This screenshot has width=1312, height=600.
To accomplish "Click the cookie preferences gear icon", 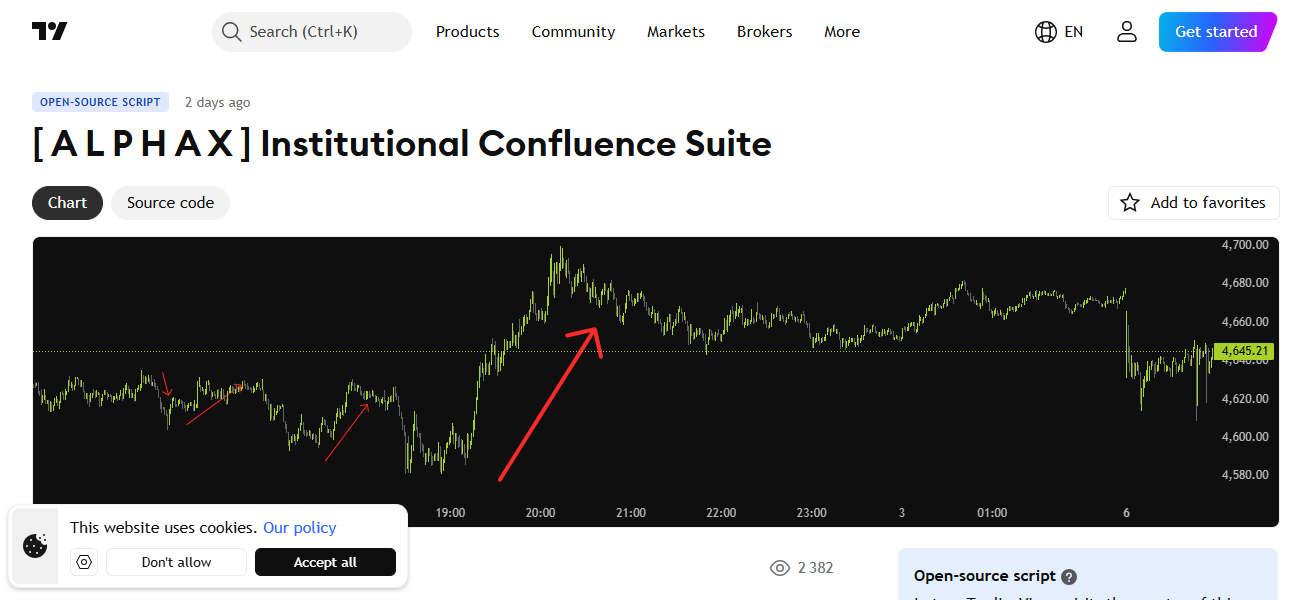I will [x=84, y=561].
